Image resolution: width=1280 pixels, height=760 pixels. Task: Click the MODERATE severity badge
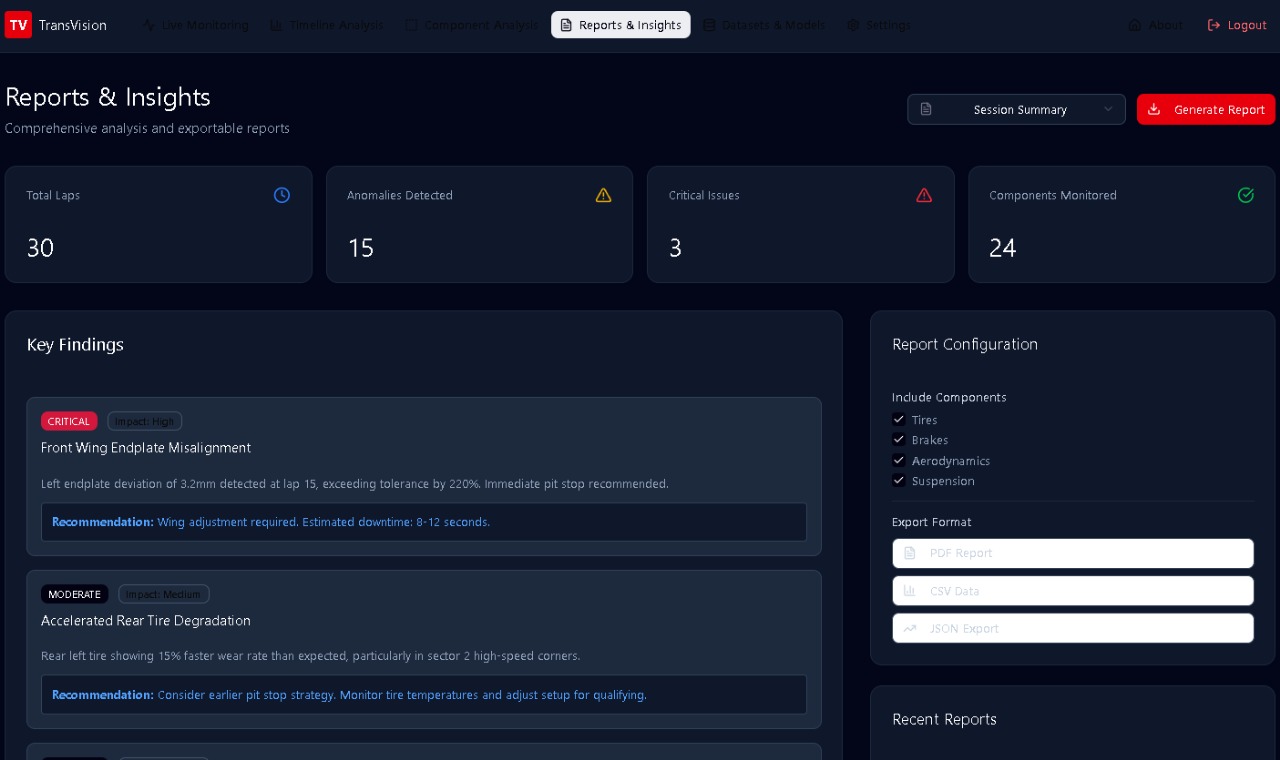(74, 594)
